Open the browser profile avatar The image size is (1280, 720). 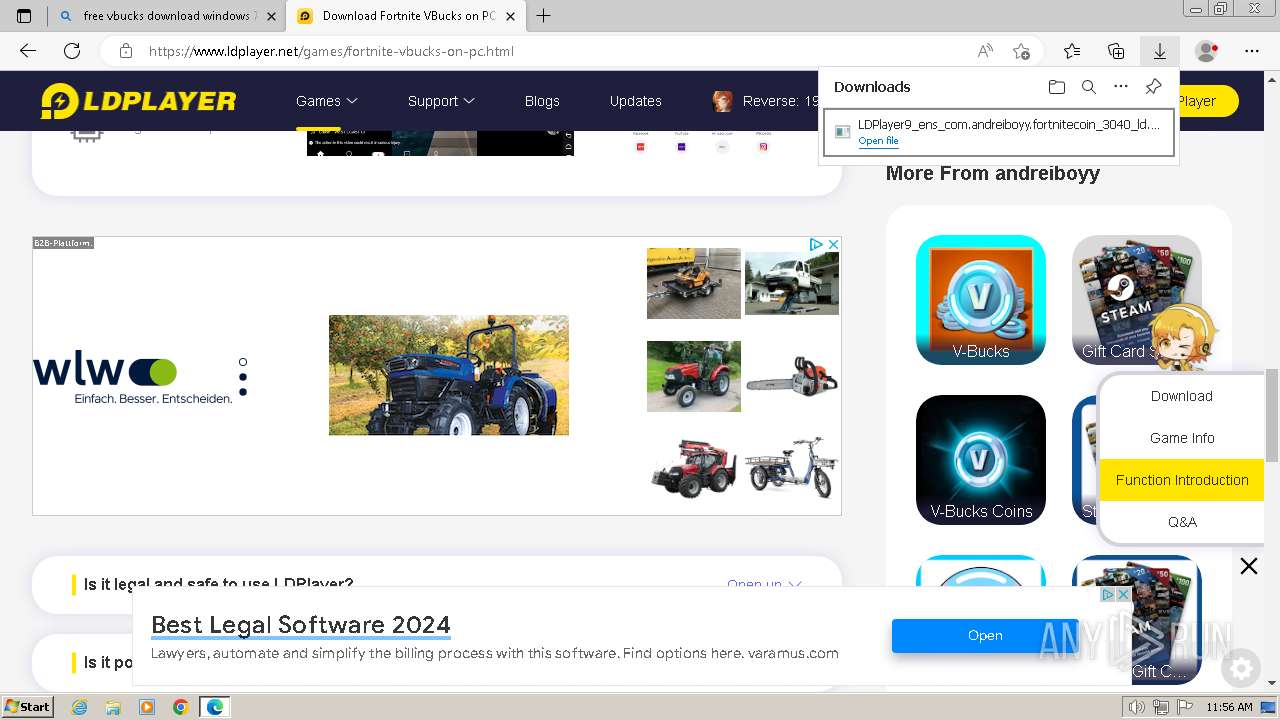[1207, 51]
